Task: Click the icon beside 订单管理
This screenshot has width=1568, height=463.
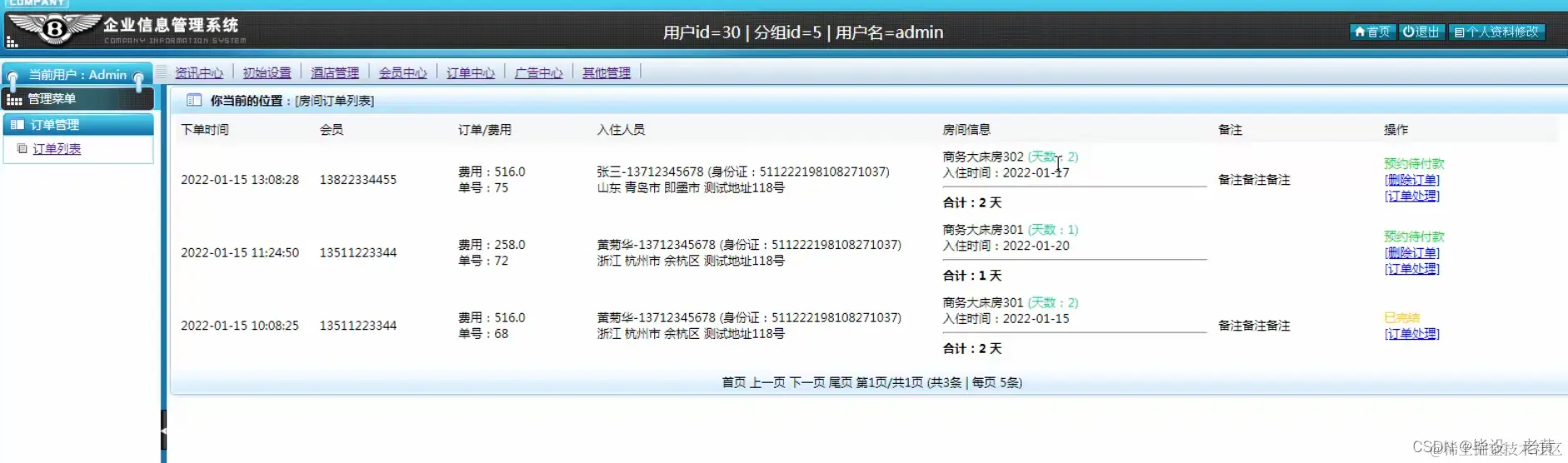Action: click(17, 125)
